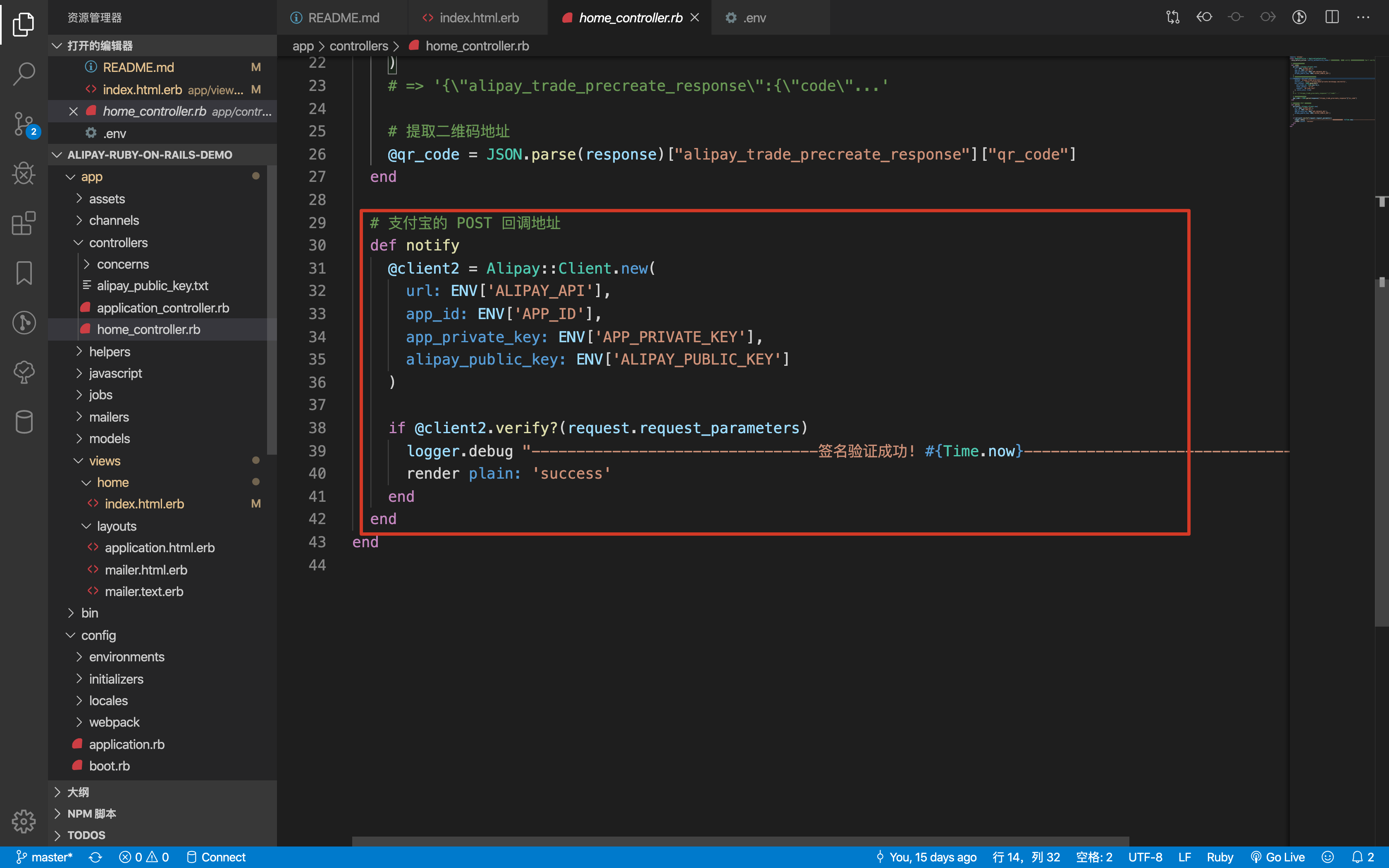Switch to the README.md tab
This screenshot has height=868, width=1389.
(343, 18)
